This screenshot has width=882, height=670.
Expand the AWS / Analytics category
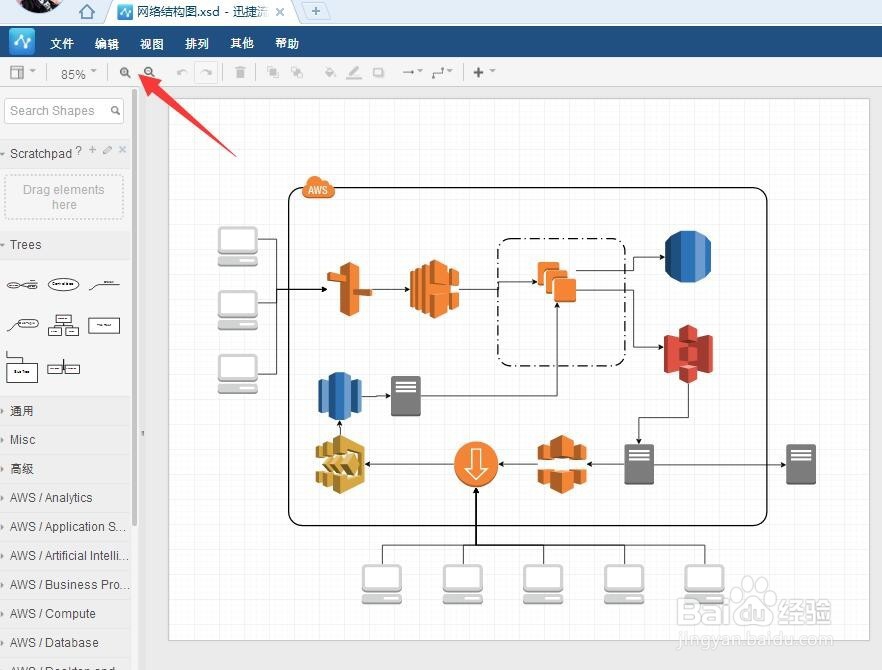65,498
